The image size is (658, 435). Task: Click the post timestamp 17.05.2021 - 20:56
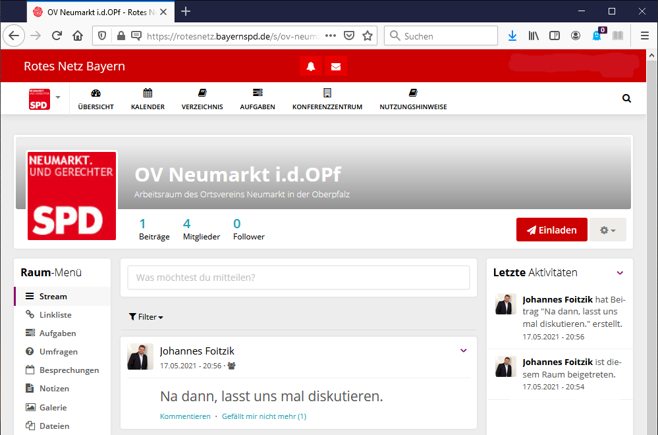(x=191, y=366)
